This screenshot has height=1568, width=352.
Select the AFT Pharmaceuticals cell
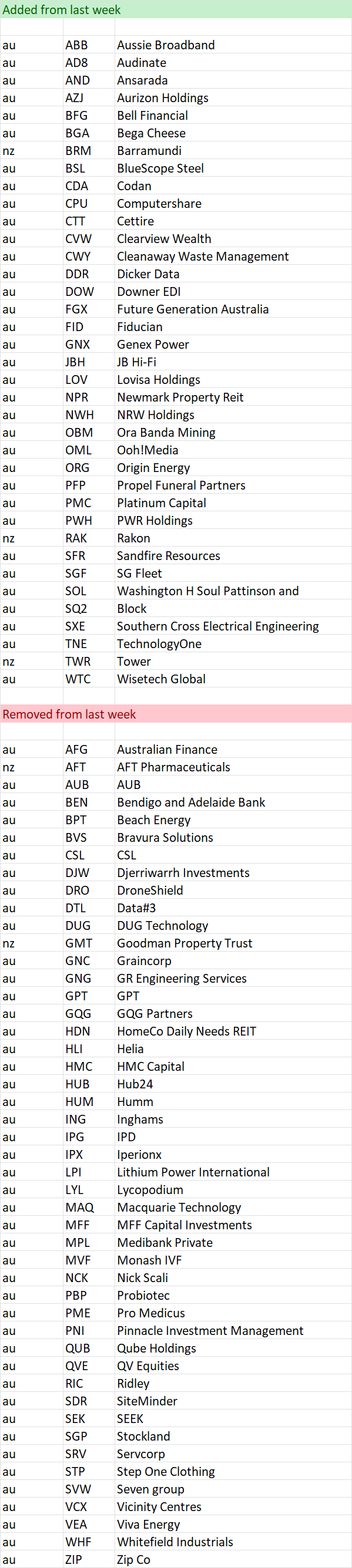233,767
